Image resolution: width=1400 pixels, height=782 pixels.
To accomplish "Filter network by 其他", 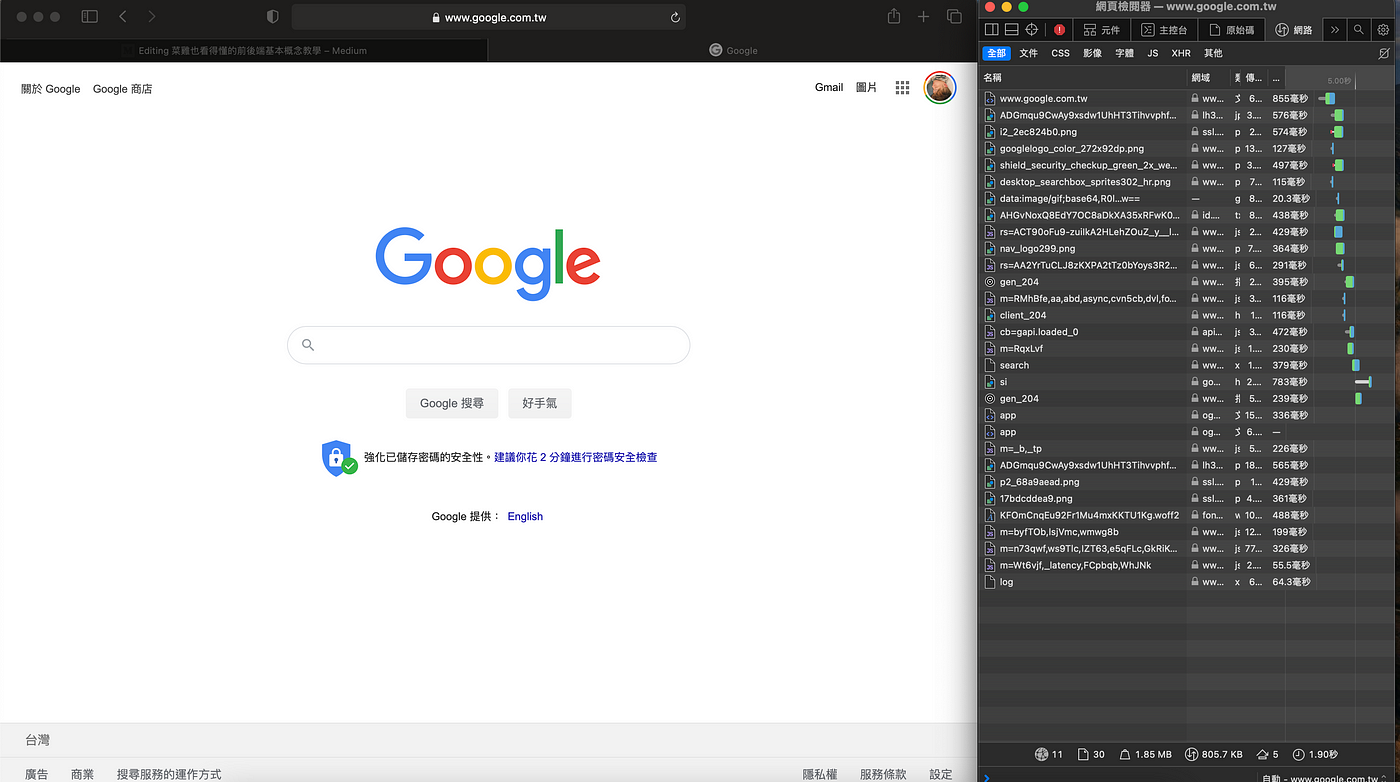I will (x=1213, y=53).
